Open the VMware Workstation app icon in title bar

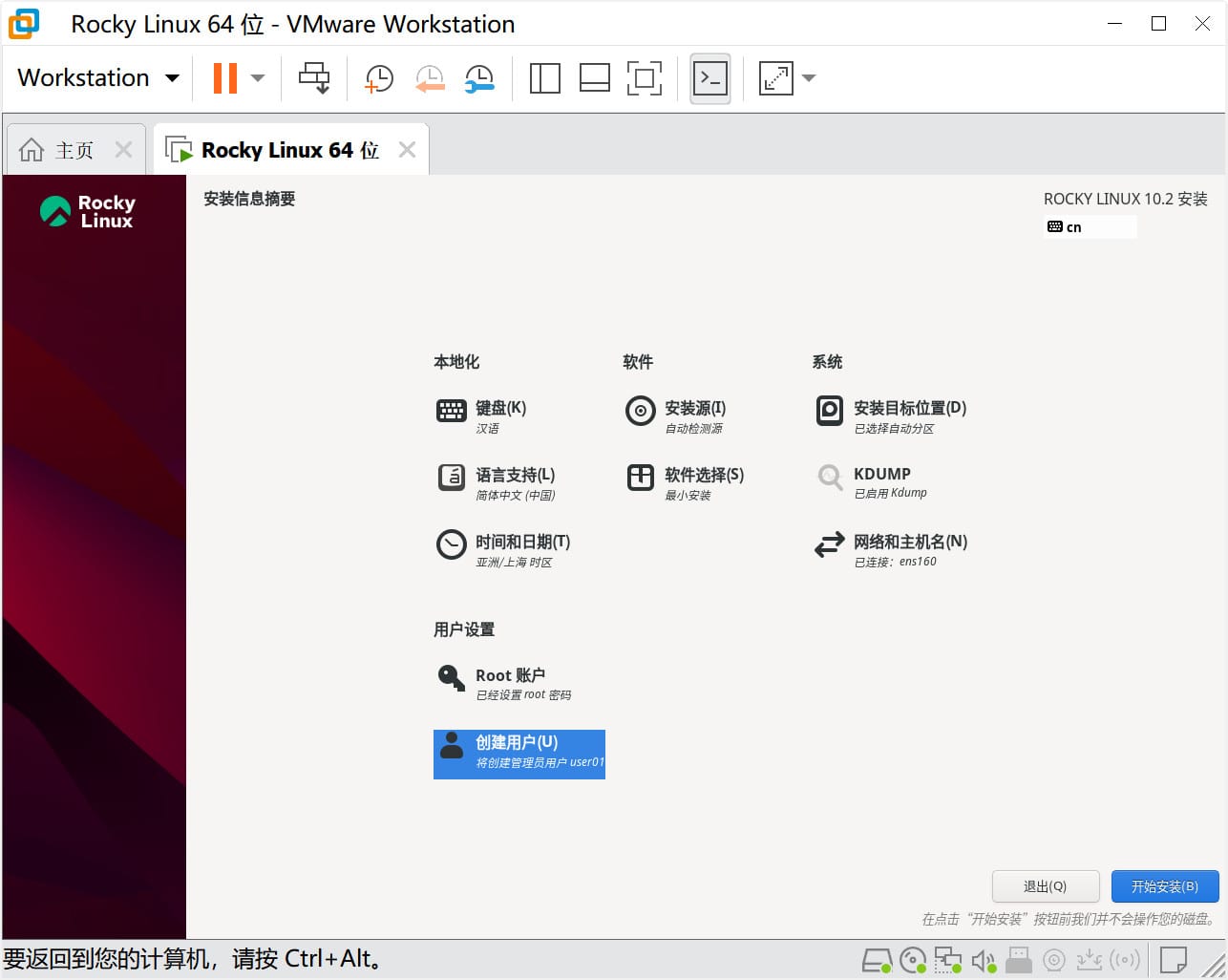[24, 24]
